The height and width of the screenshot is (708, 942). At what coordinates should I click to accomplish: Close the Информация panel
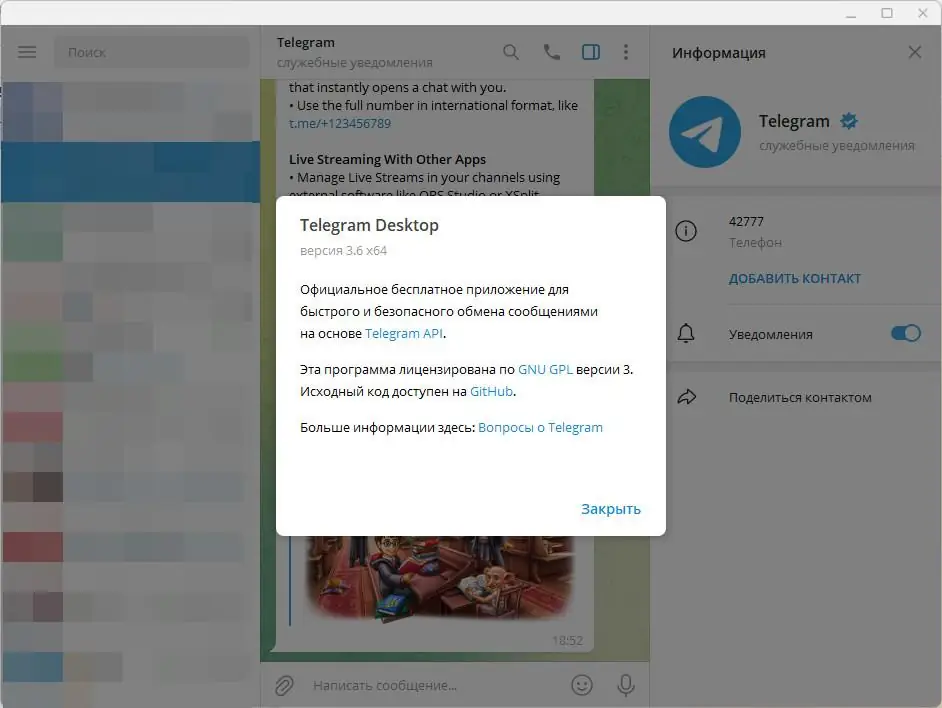coord(914,52)
